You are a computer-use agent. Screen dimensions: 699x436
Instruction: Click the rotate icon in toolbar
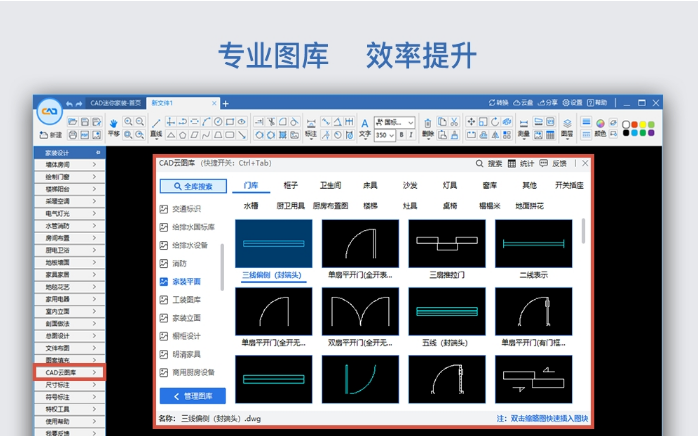495,121
